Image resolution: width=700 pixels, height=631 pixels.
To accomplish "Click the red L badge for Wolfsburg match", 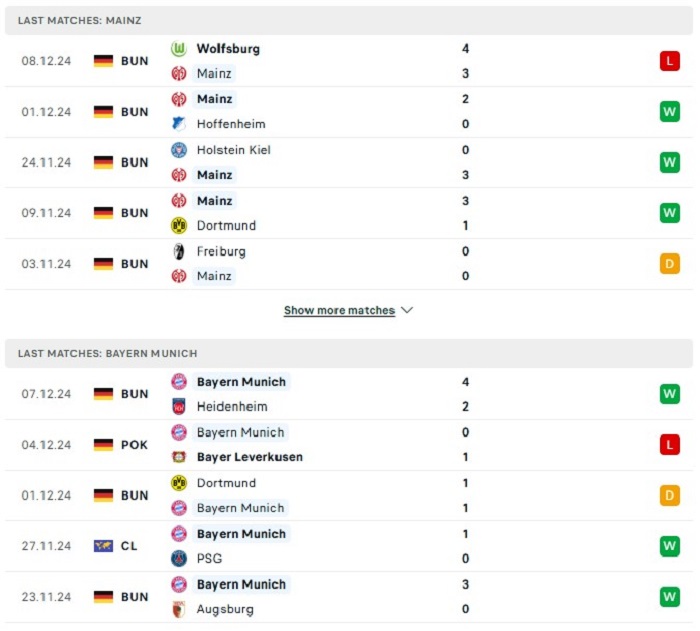I will [669, 61].
